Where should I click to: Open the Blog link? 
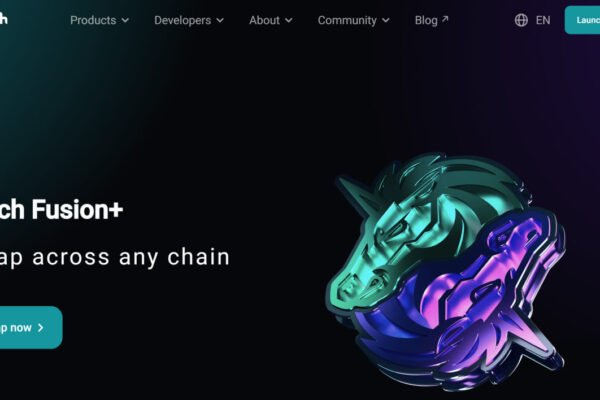[432, 20]
